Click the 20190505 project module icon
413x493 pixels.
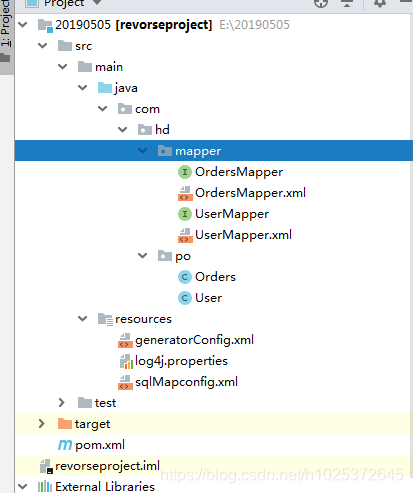[x=45, y=25]
